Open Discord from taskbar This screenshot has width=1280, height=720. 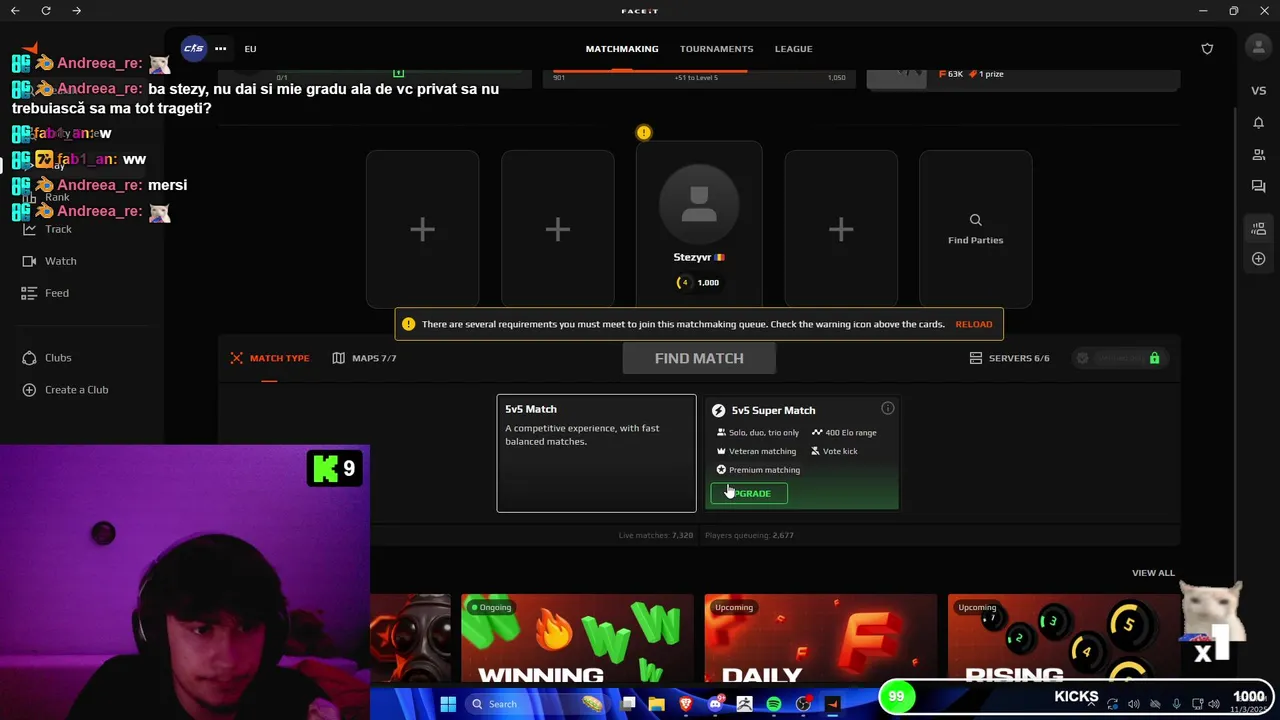coord(714,704)
